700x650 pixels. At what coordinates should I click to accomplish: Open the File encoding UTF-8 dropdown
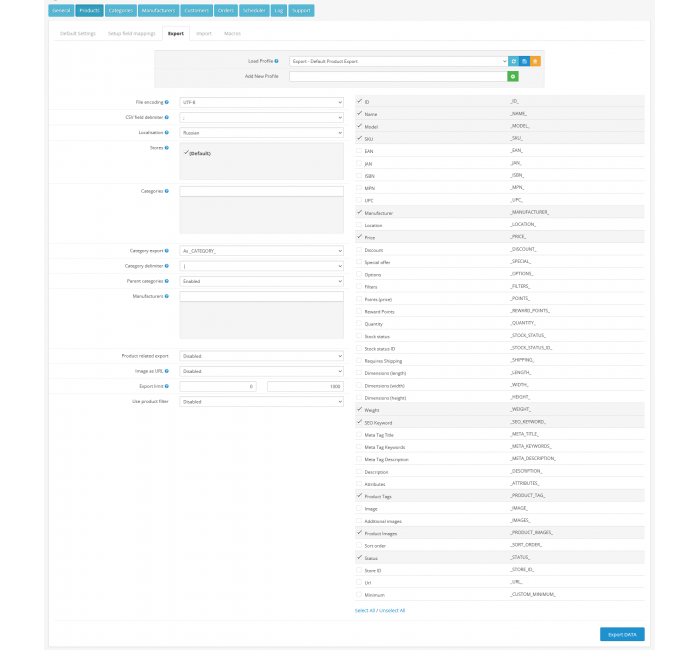(x=262, y=102)
